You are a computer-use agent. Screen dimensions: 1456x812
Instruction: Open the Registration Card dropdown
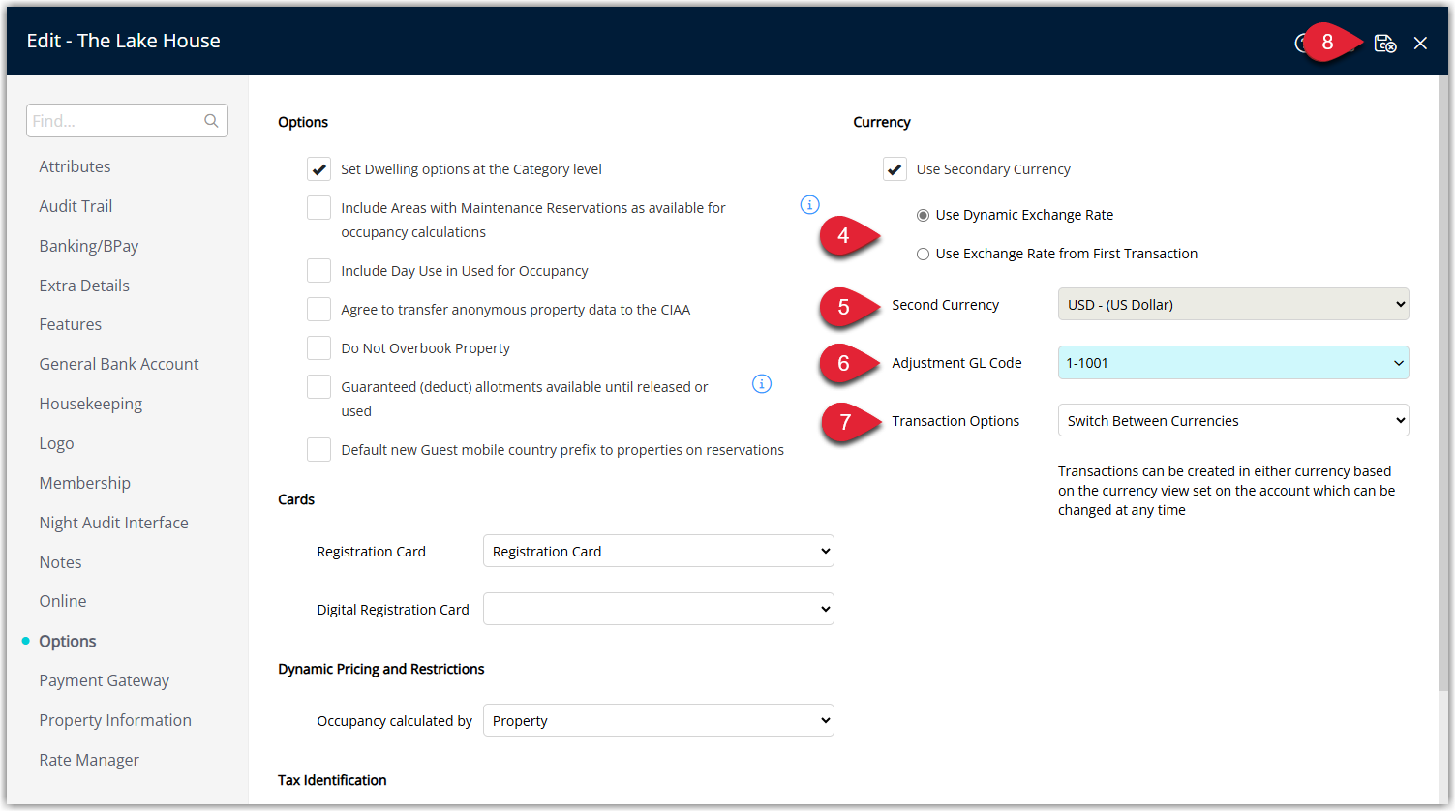[x=658, y=552]
